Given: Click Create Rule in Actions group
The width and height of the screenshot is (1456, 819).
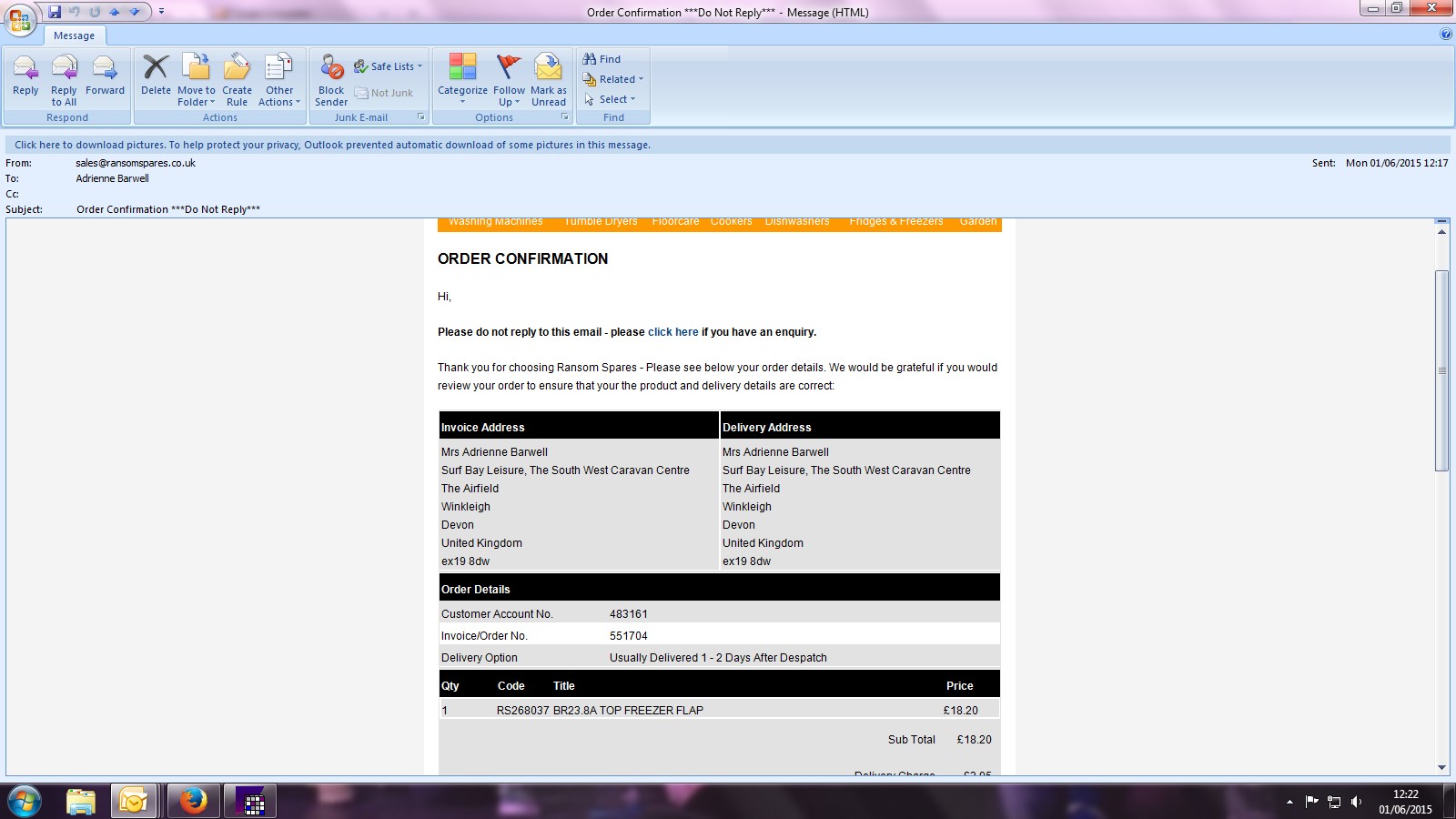Looking at the screenshot, I should (237, 79).
